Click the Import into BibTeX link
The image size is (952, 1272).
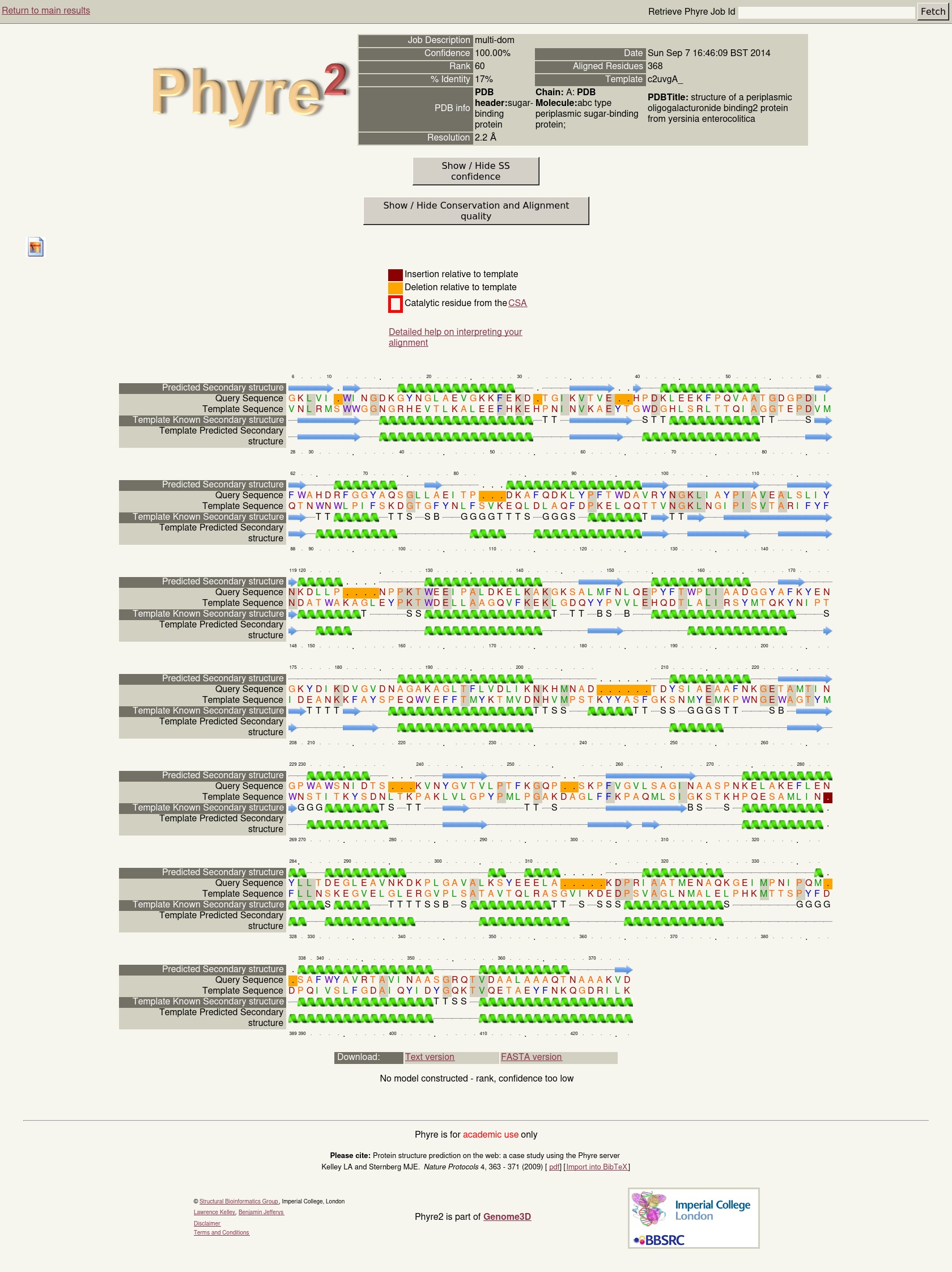coord(596,1167)
